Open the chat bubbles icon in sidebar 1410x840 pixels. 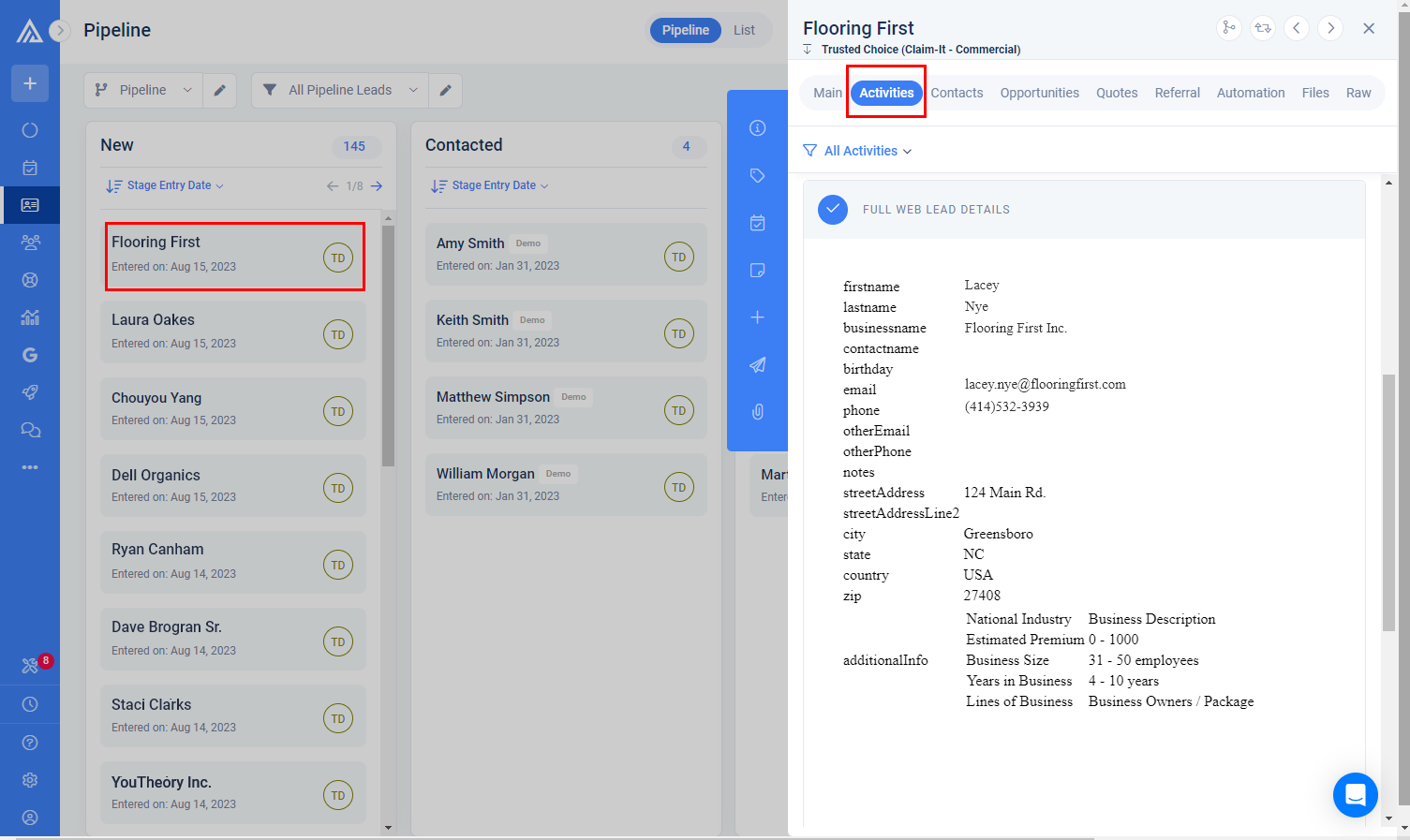(x=30, y=430)
